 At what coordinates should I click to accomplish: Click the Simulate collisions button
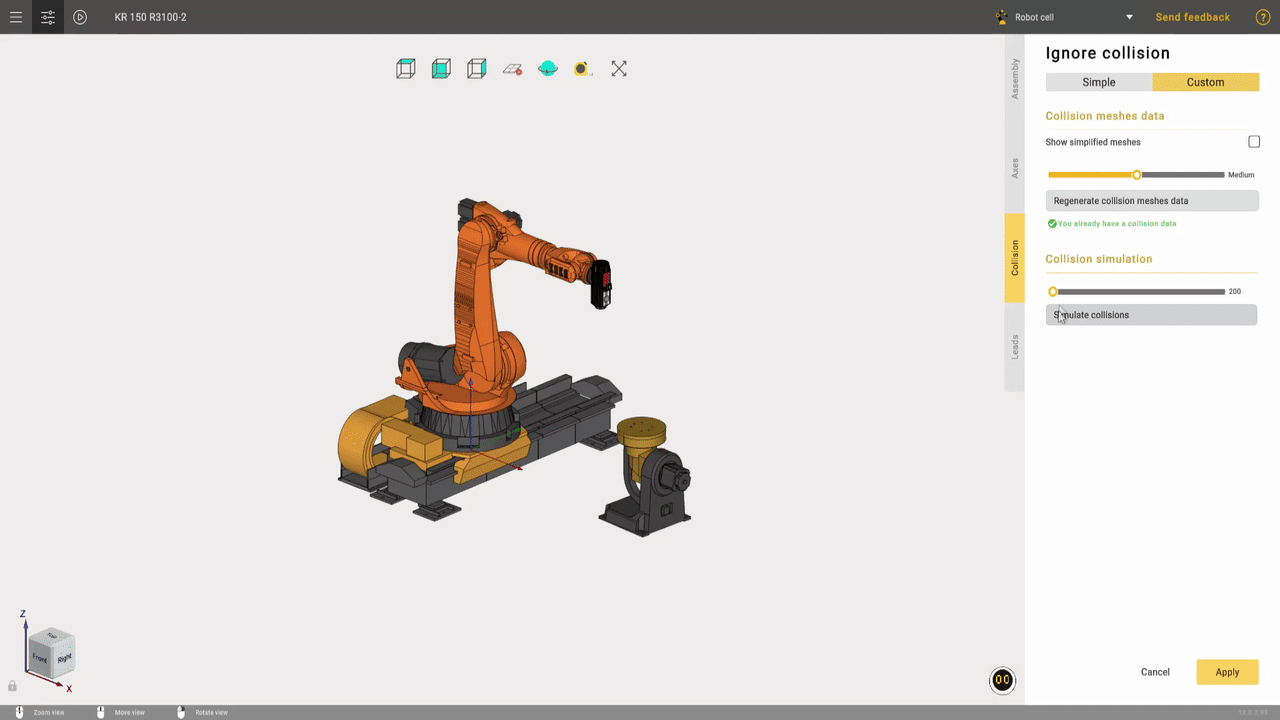(1151, 314)
